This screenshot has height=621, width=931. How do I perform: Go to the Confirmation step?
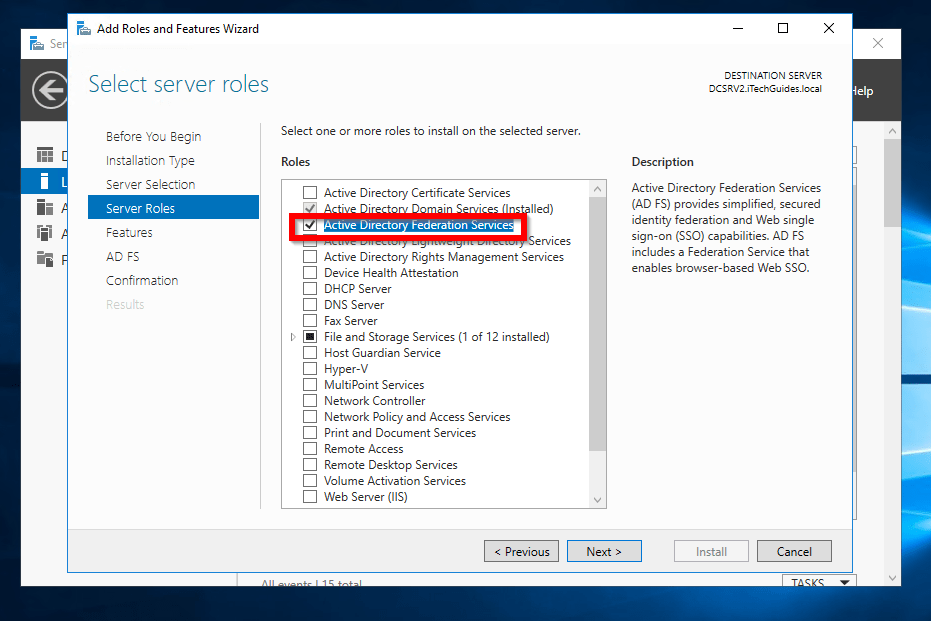(x=142, y=280)
